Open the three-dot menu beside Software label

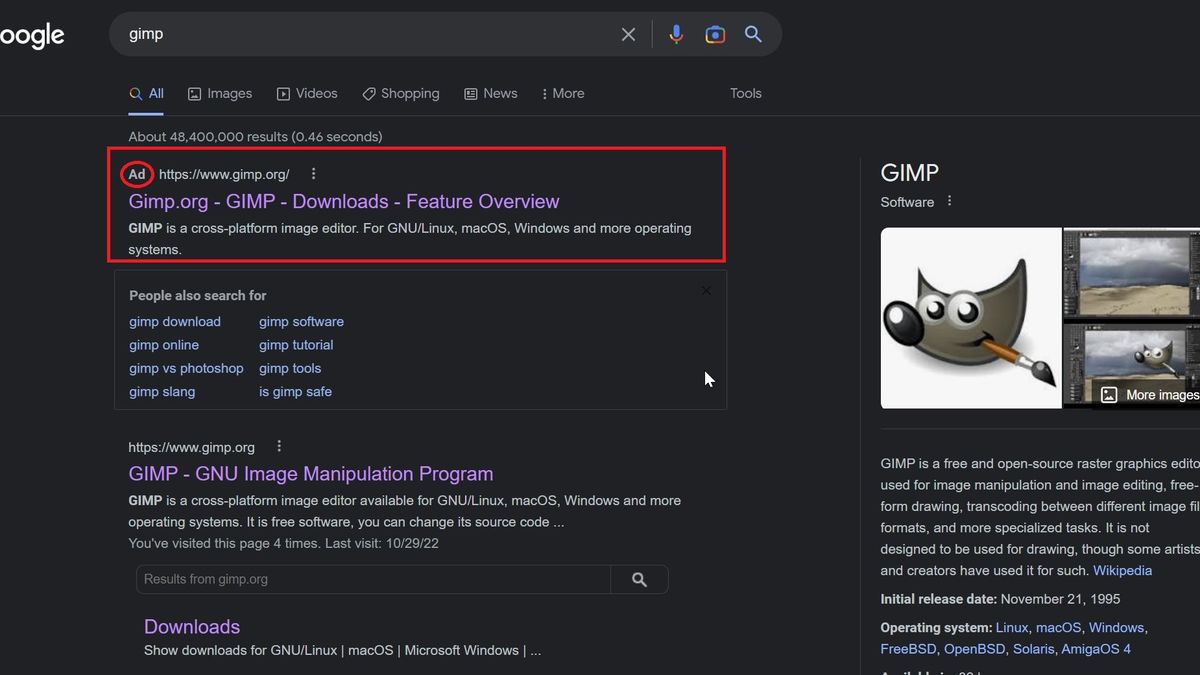point(948,200)
